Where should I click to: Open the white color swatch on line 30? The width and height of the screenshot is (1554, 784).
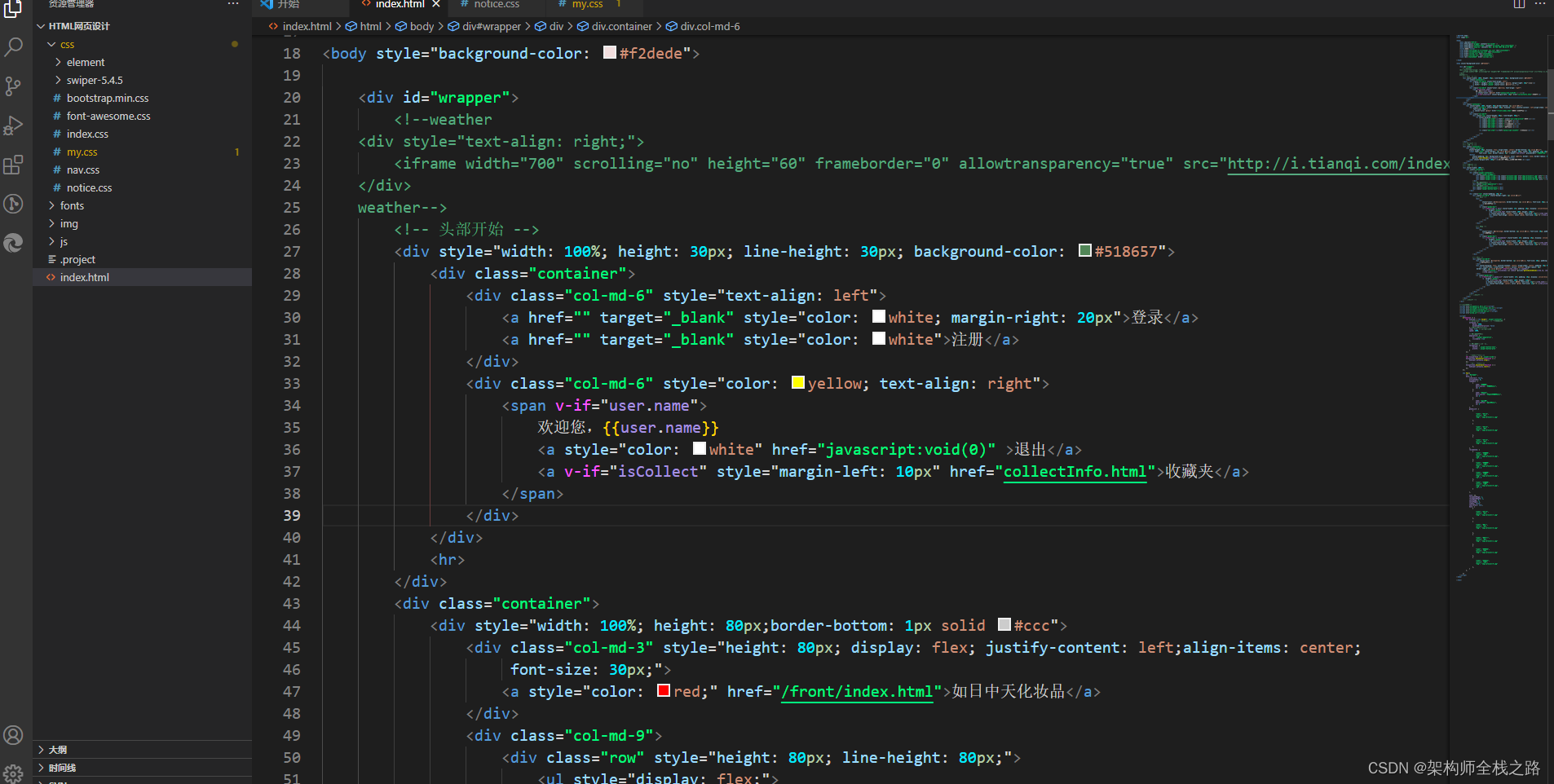pos(879,317)
